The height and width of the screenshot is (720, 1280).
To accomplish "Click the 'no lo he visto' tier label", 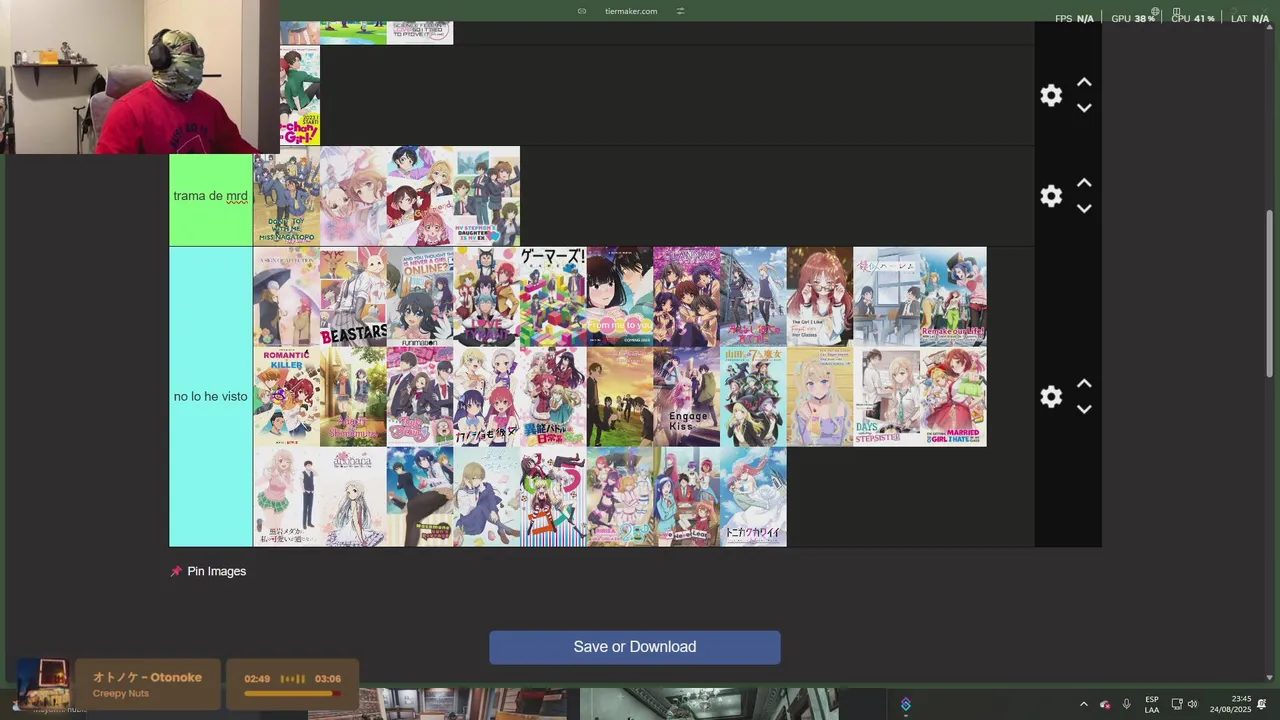I will coord(211,397).
